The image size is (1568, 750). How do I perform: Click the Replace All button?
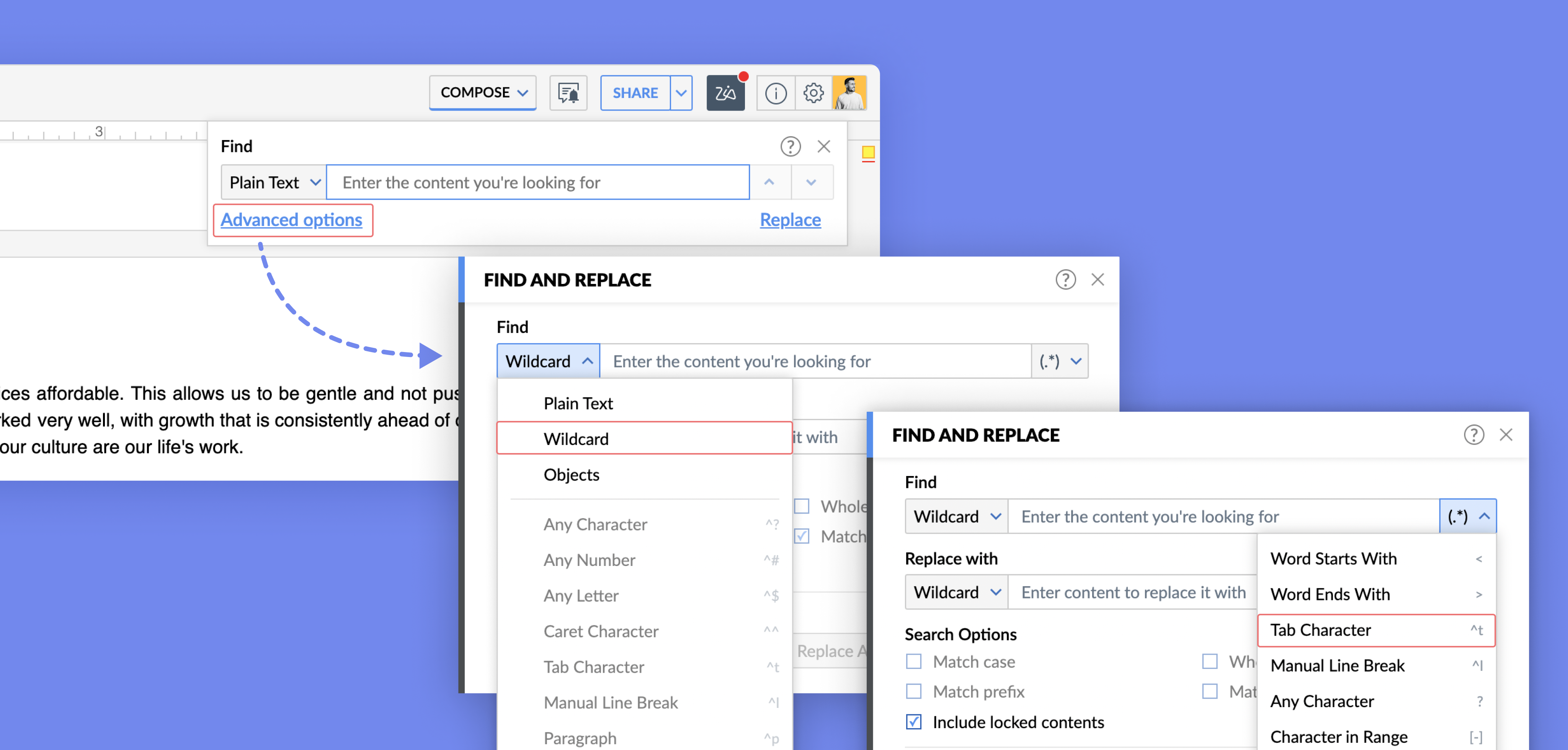click(x=830, y=651)
